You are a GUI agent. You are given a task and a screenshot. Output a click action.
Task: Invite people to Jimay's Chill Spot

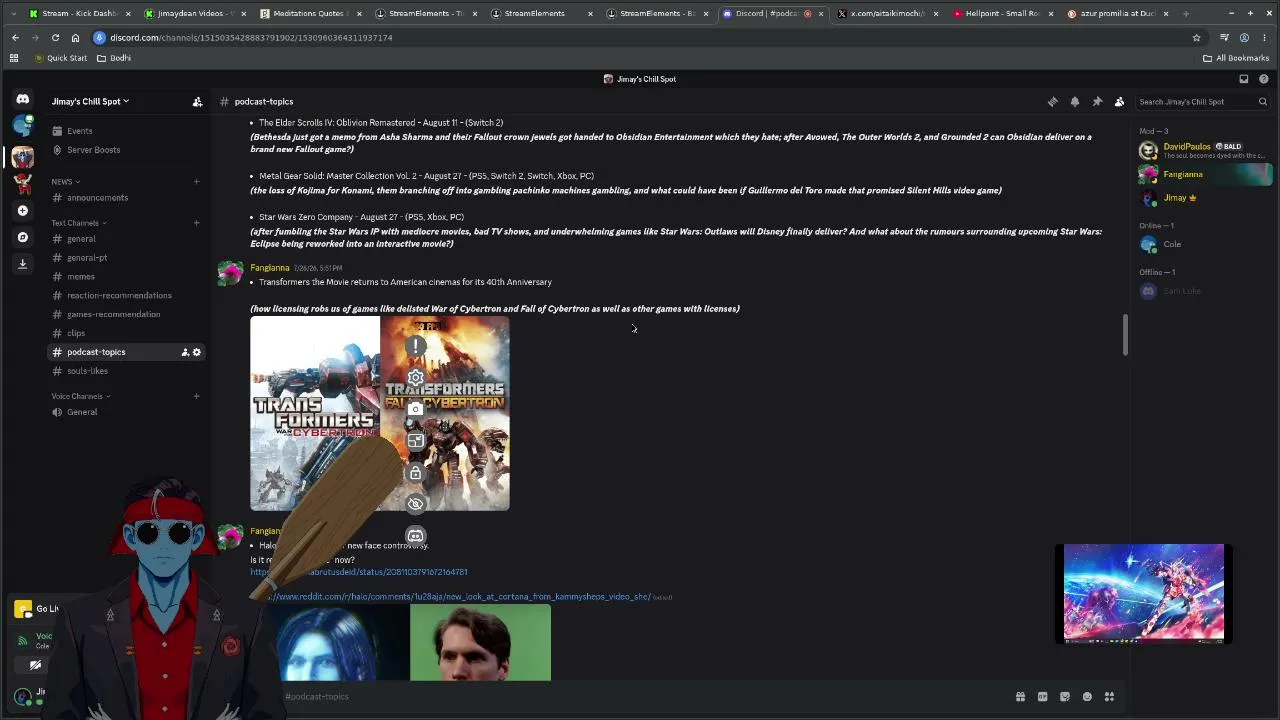(197, 102)
